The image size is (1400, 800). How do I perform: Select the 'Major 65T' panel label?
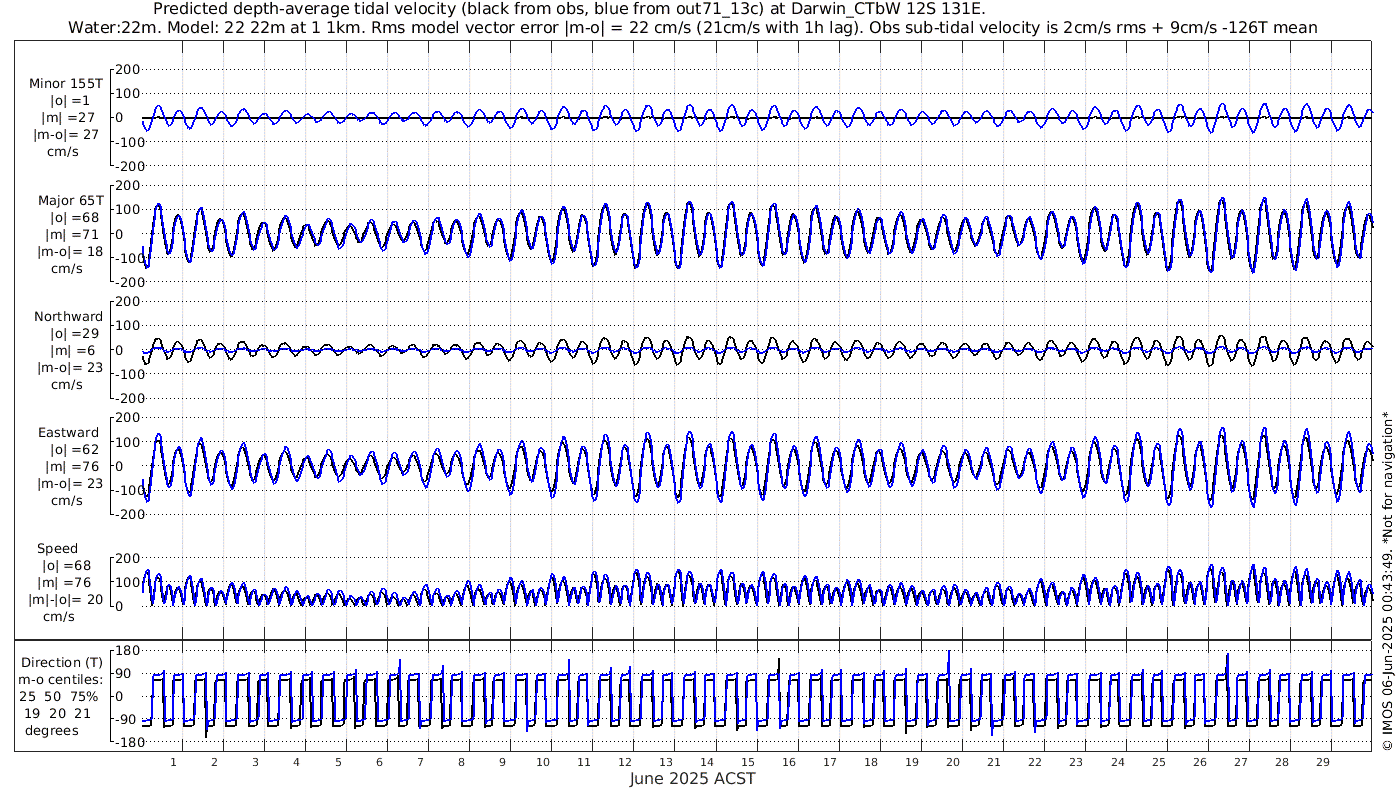point(71,201)
